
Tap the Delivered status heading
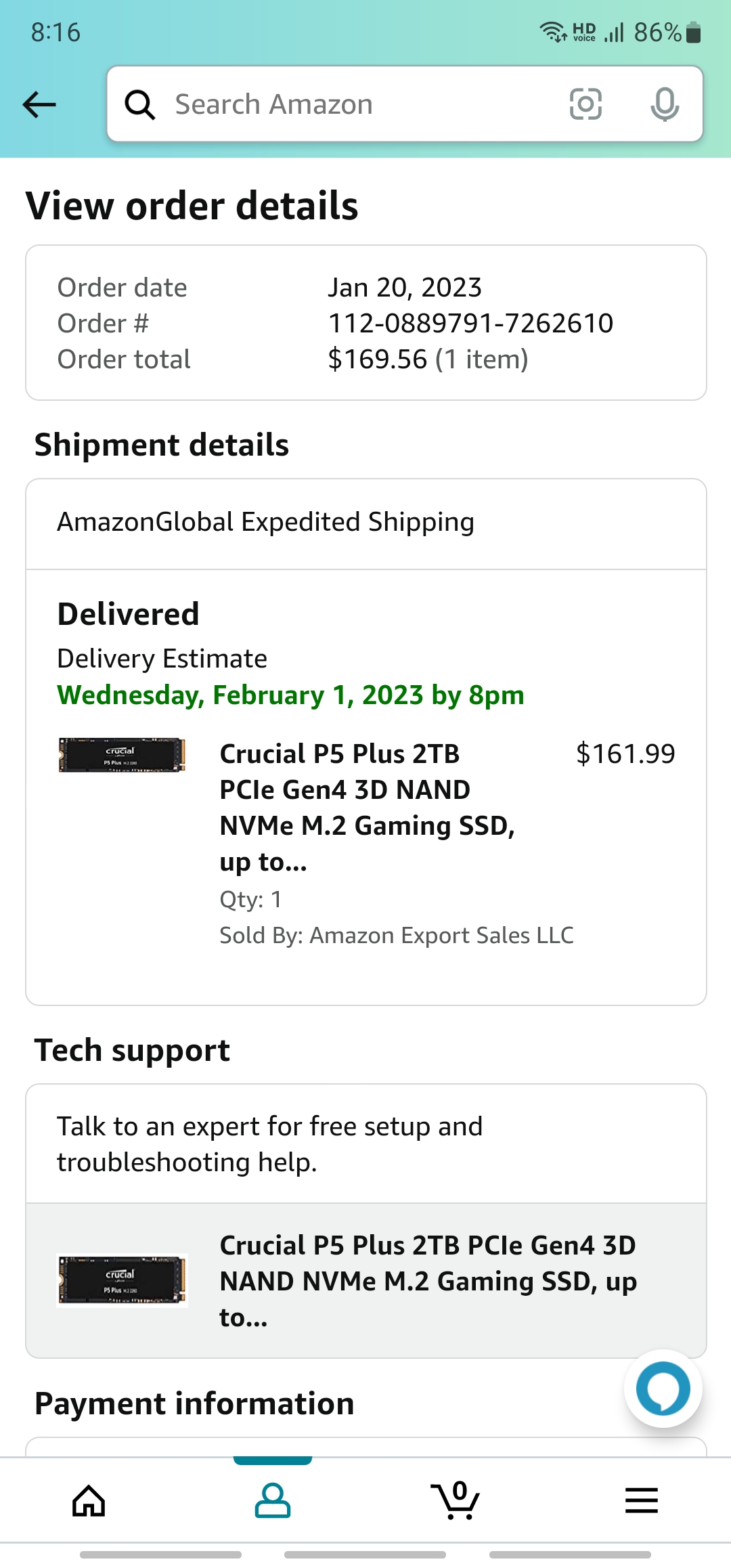[x=128, y=614]
